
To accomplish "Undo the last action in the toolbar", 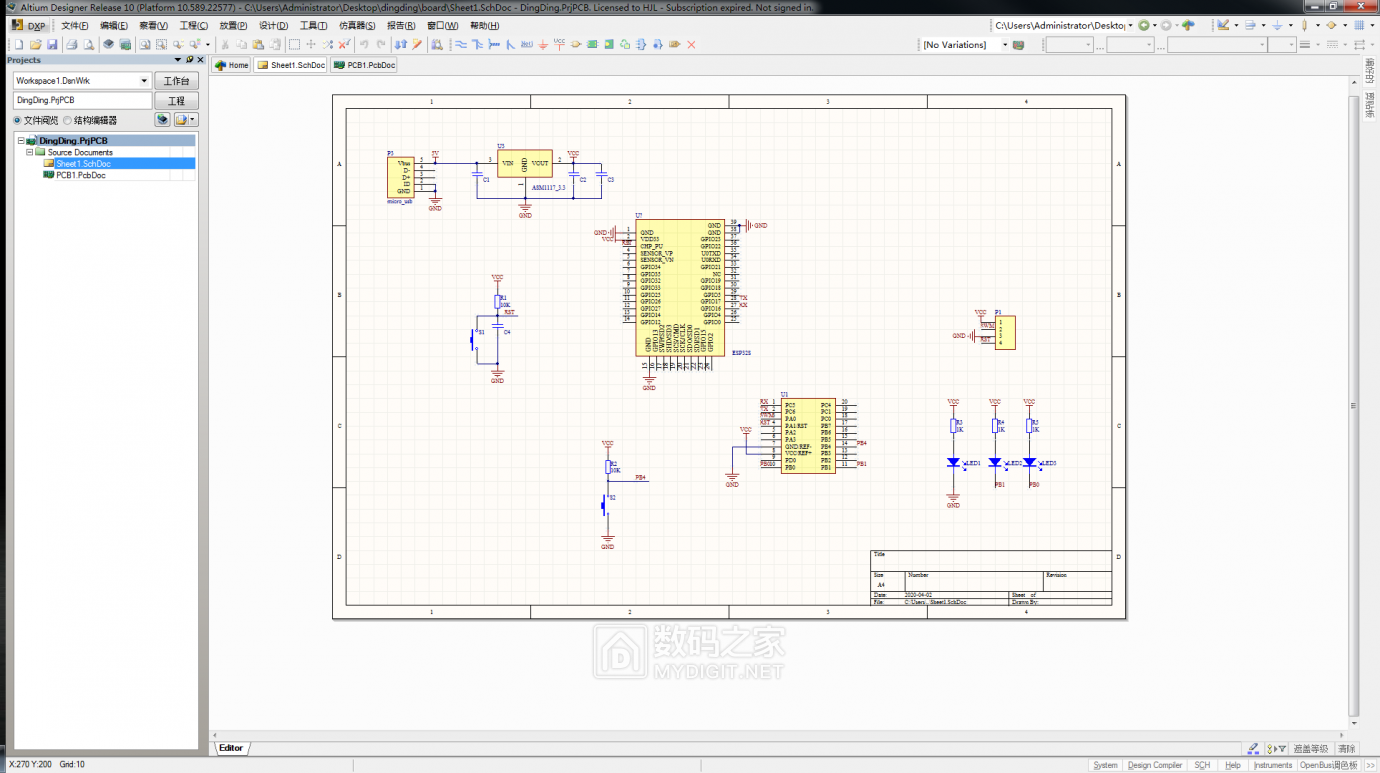I will [x=363, y=45].
